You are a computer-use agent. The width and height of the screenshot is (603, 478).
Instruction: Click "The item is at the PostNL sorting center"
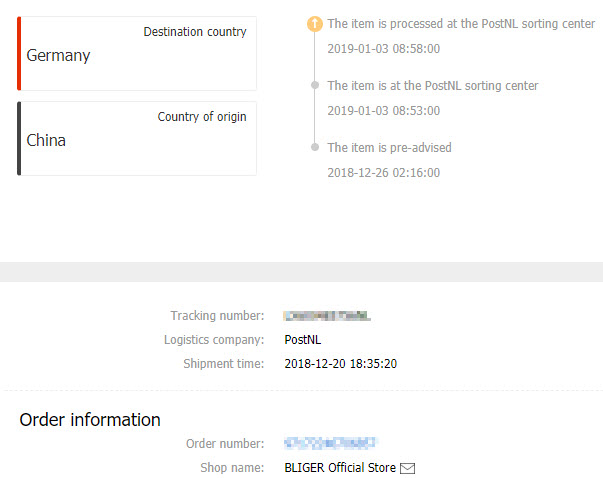click(x=433, y=86)
